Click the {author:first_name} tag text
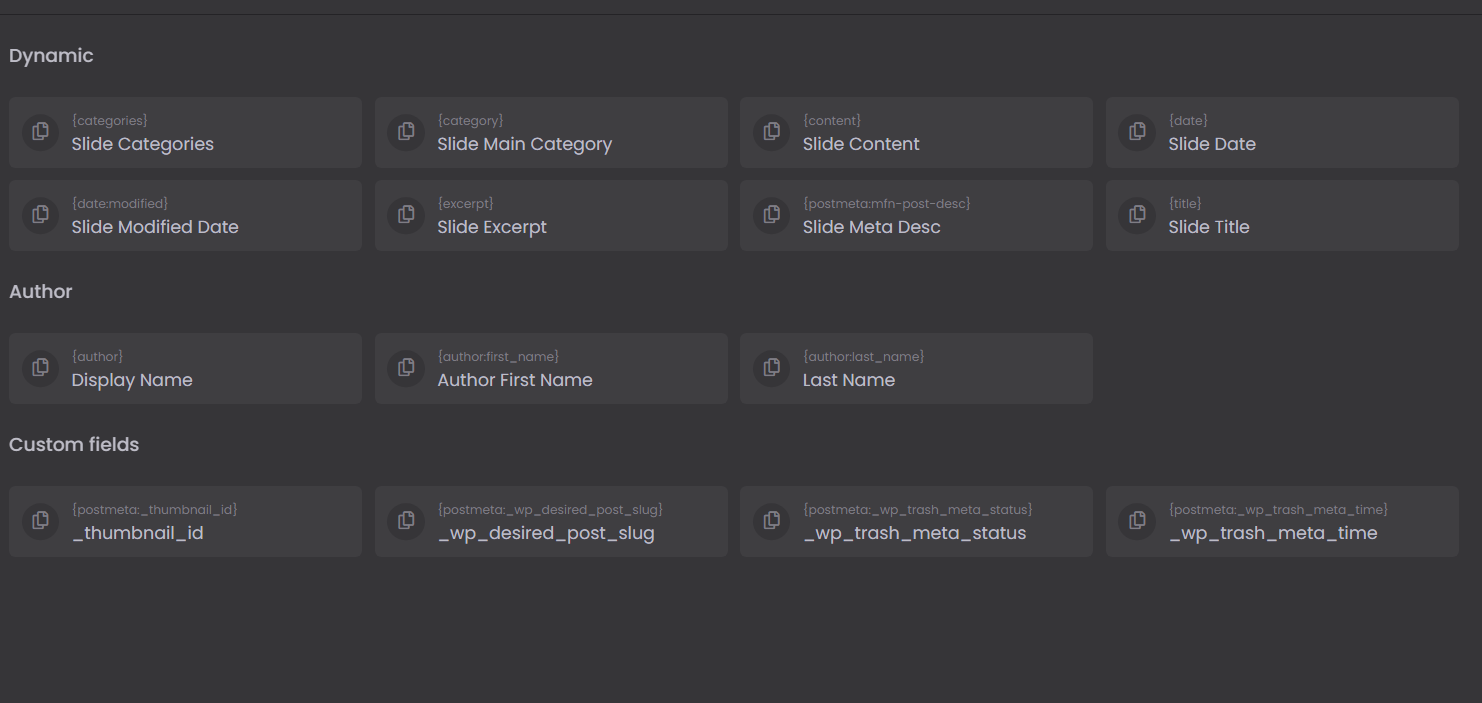 click(498, 357)
